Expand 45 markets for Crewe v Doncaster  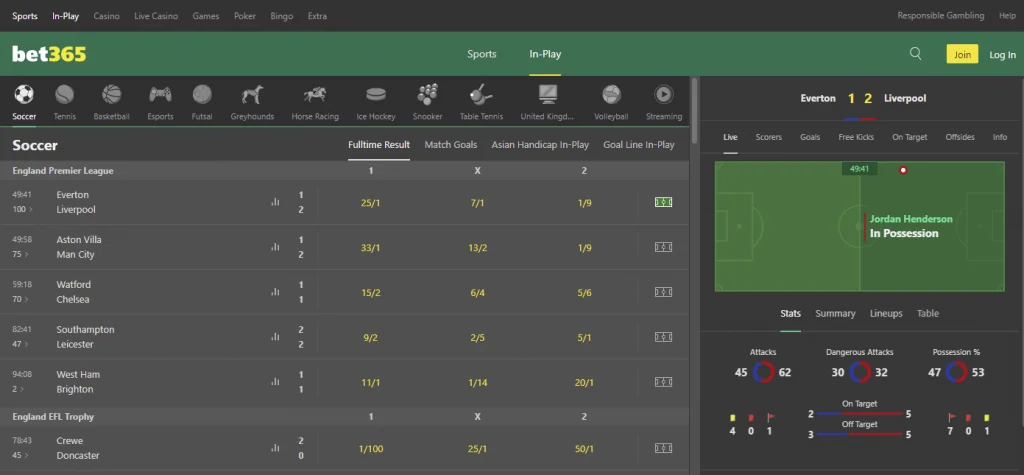[x=20, y=455]
